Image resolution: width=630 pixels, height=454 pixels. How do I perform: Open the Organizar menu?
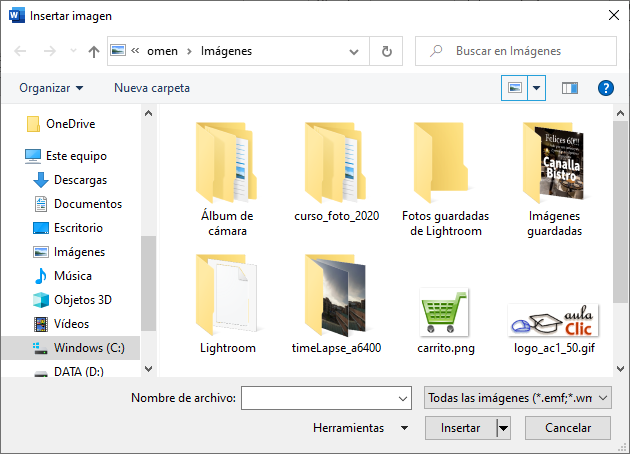pyautogui.click(x=51, y=88)
